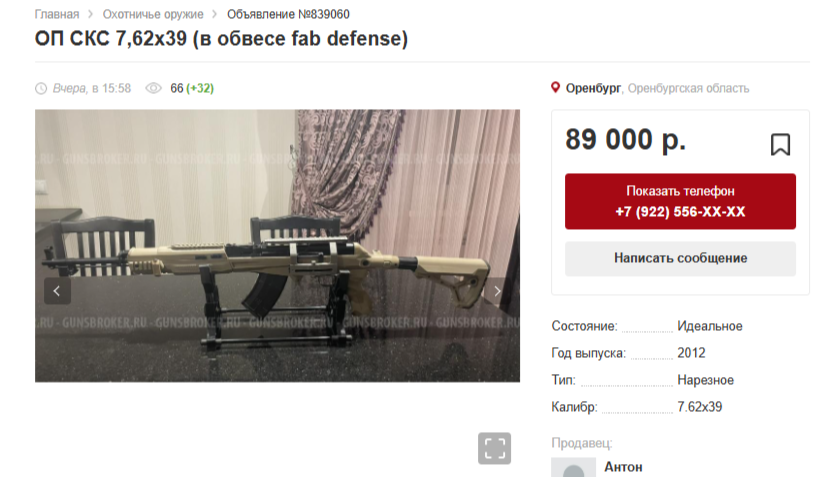This screenshot has height=477, width=822.
Task: Go to the previous photo with left arrow
Action: [57, 291]
